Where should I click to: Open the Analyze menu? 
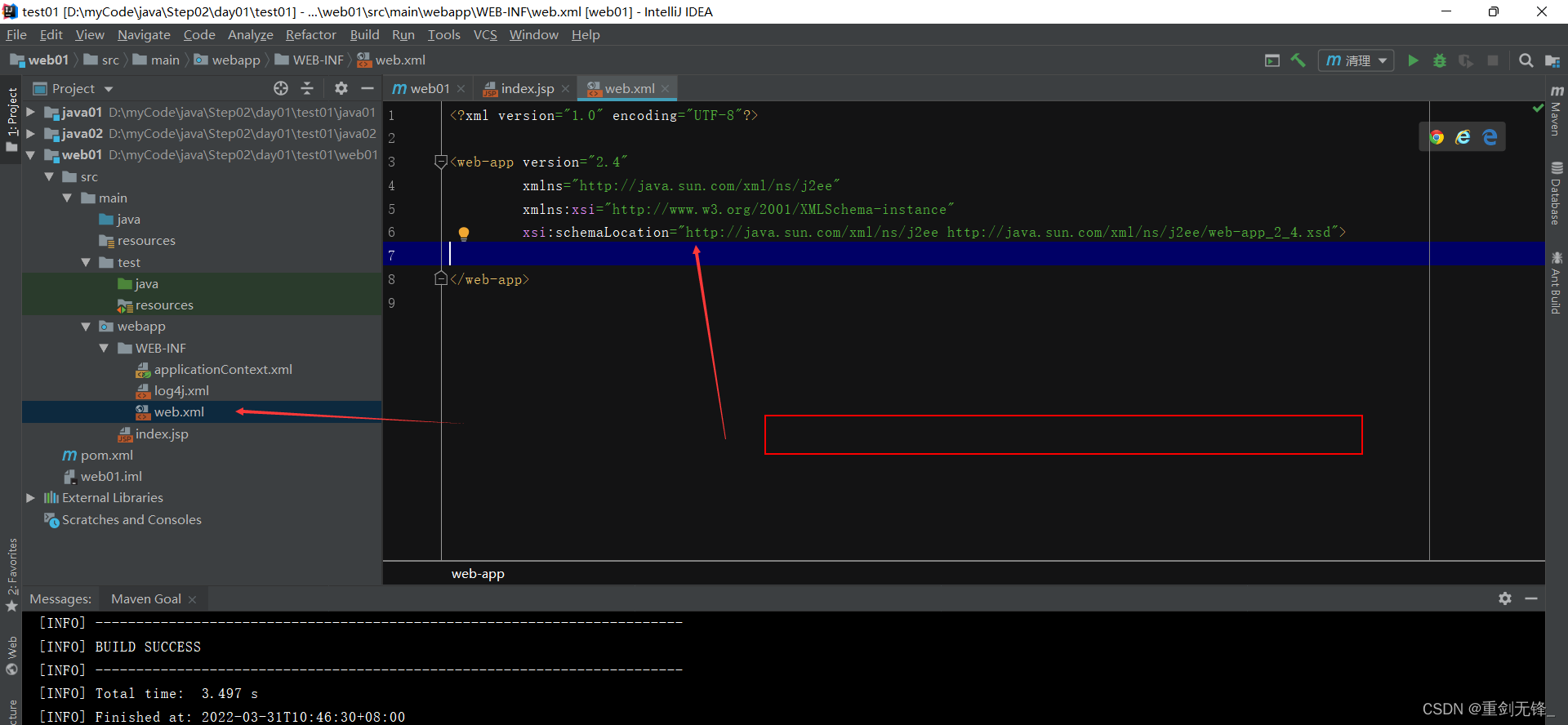tap(250, 34)
